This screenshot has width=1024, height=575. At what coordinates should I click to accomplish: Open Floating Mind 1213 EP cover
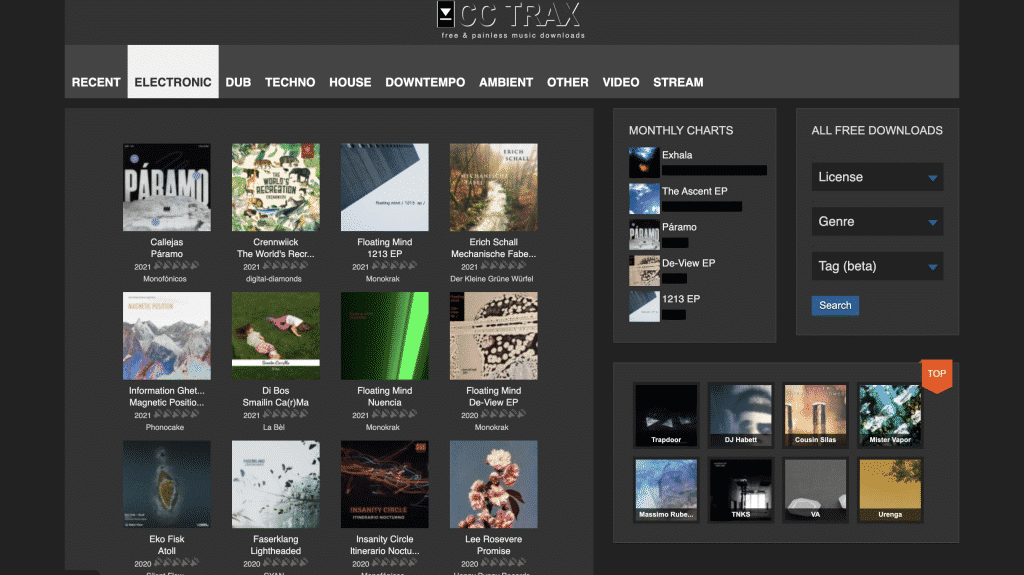(385, 187)
